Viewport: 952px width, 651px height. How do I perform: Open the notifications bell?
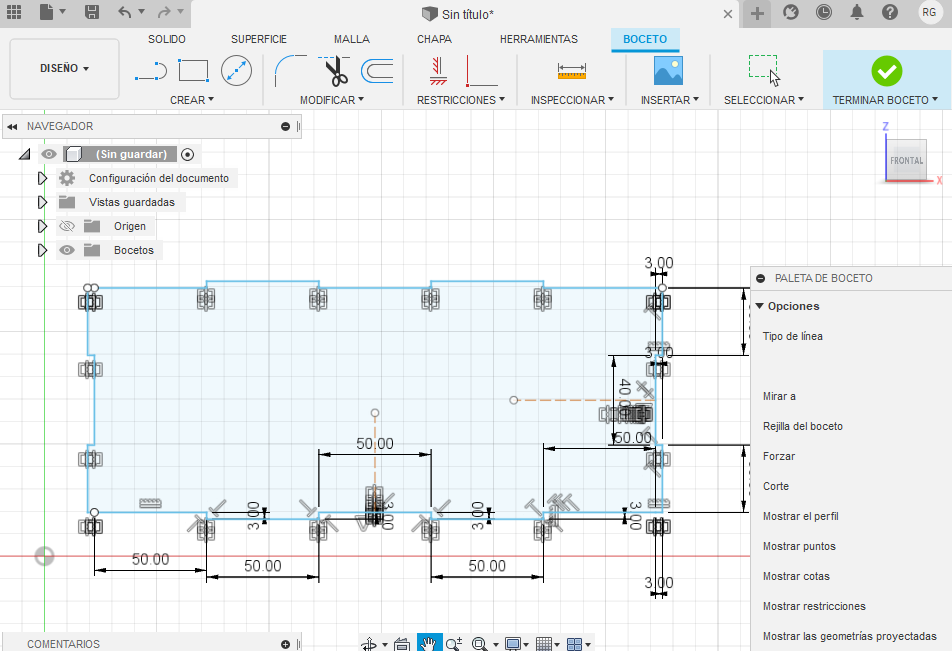tap(857, 12)
